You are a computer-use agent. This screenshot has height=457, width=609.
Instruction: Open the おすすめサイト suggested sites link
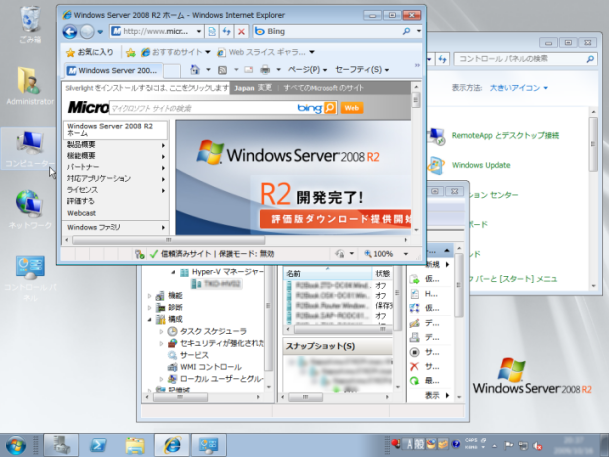pyautogui.click(x=175, y=52)
